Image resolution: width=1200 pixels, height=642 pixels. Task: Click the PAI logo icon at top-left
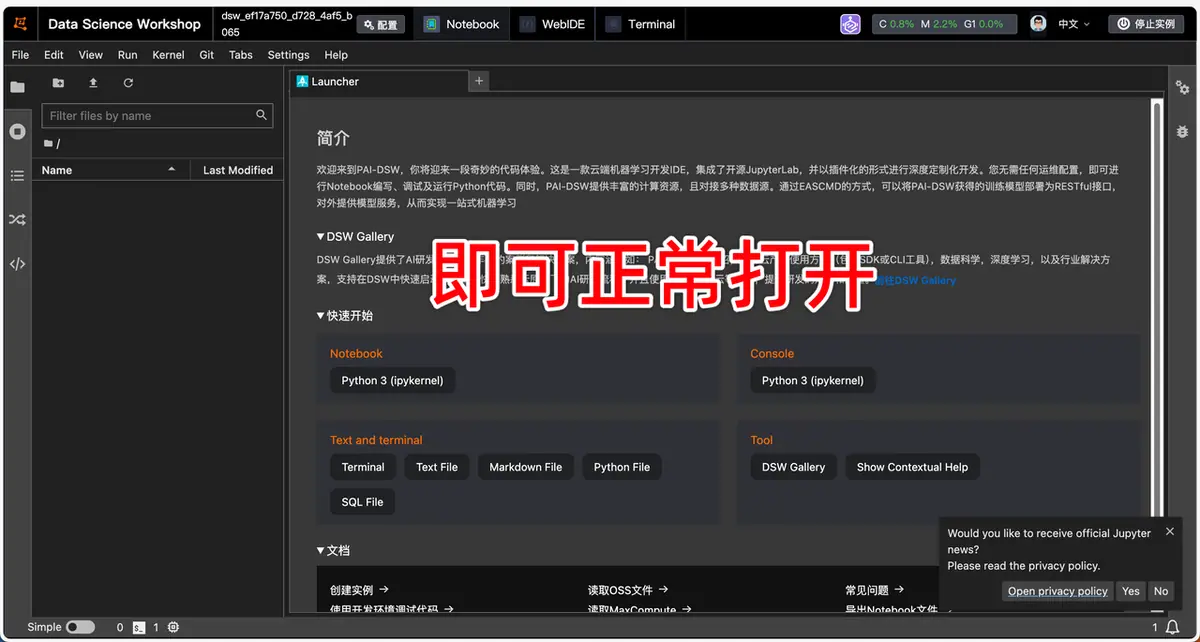click(20, 23)
